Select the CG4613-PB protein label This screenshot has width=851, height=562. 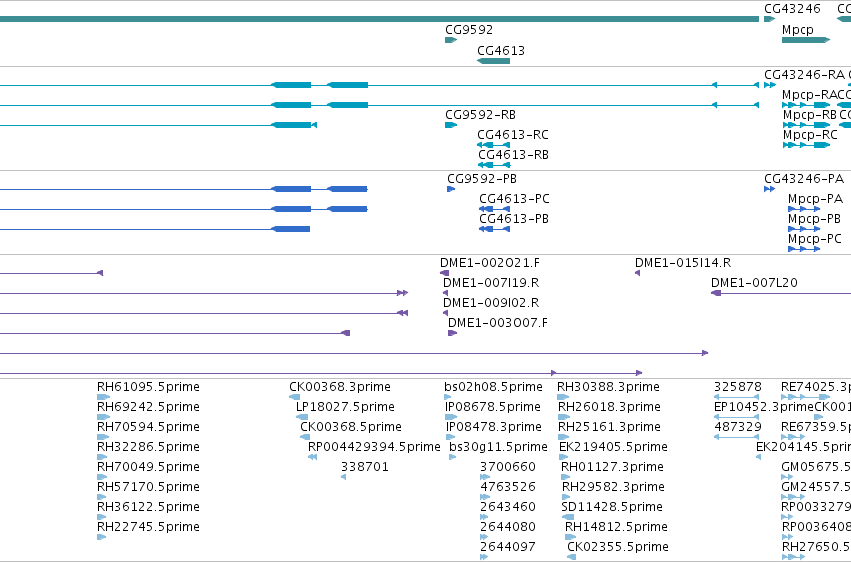coord(514,219)
